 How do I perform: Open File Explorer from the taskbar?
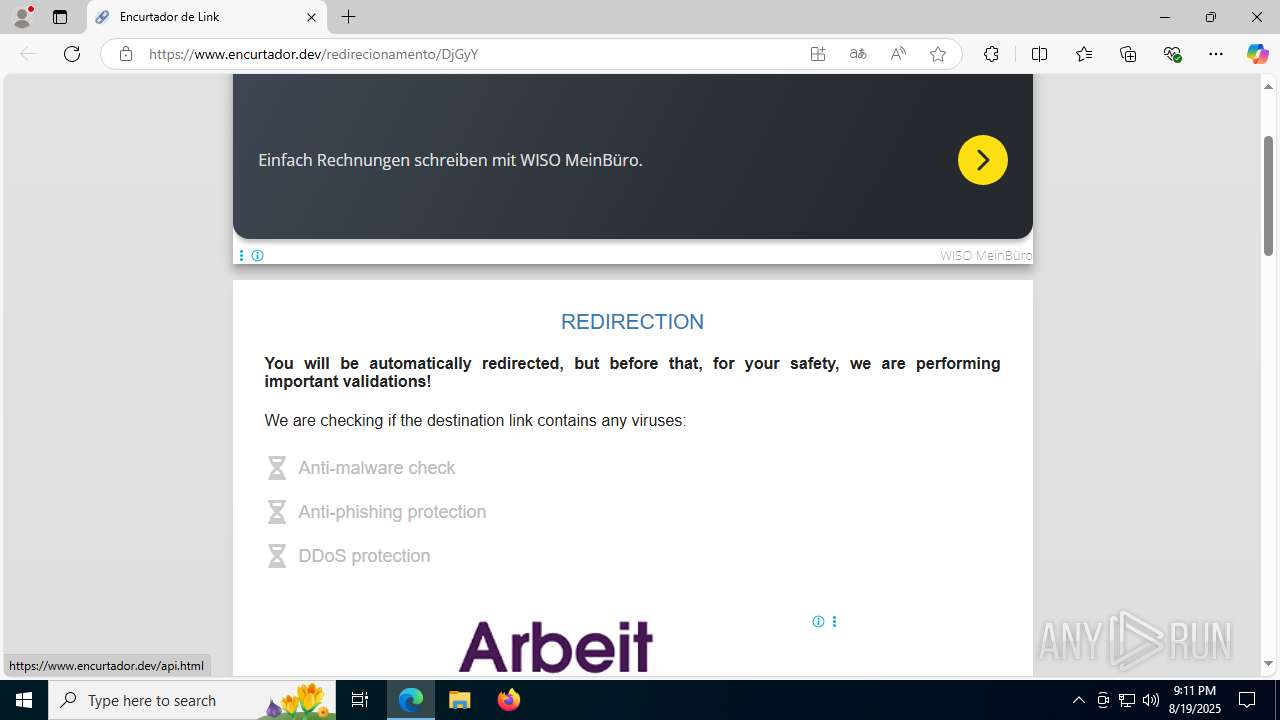tap(459, 700)
